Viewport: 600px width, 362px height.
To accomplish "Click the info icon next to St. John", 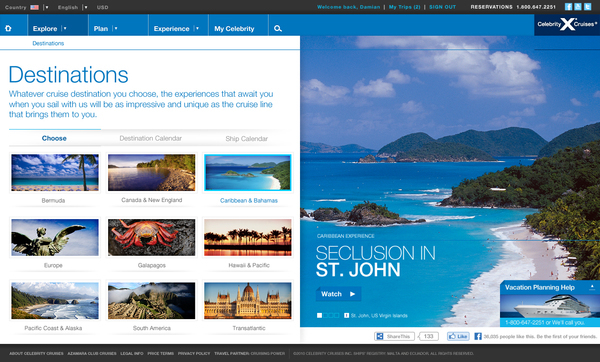I will pos(346,315).
